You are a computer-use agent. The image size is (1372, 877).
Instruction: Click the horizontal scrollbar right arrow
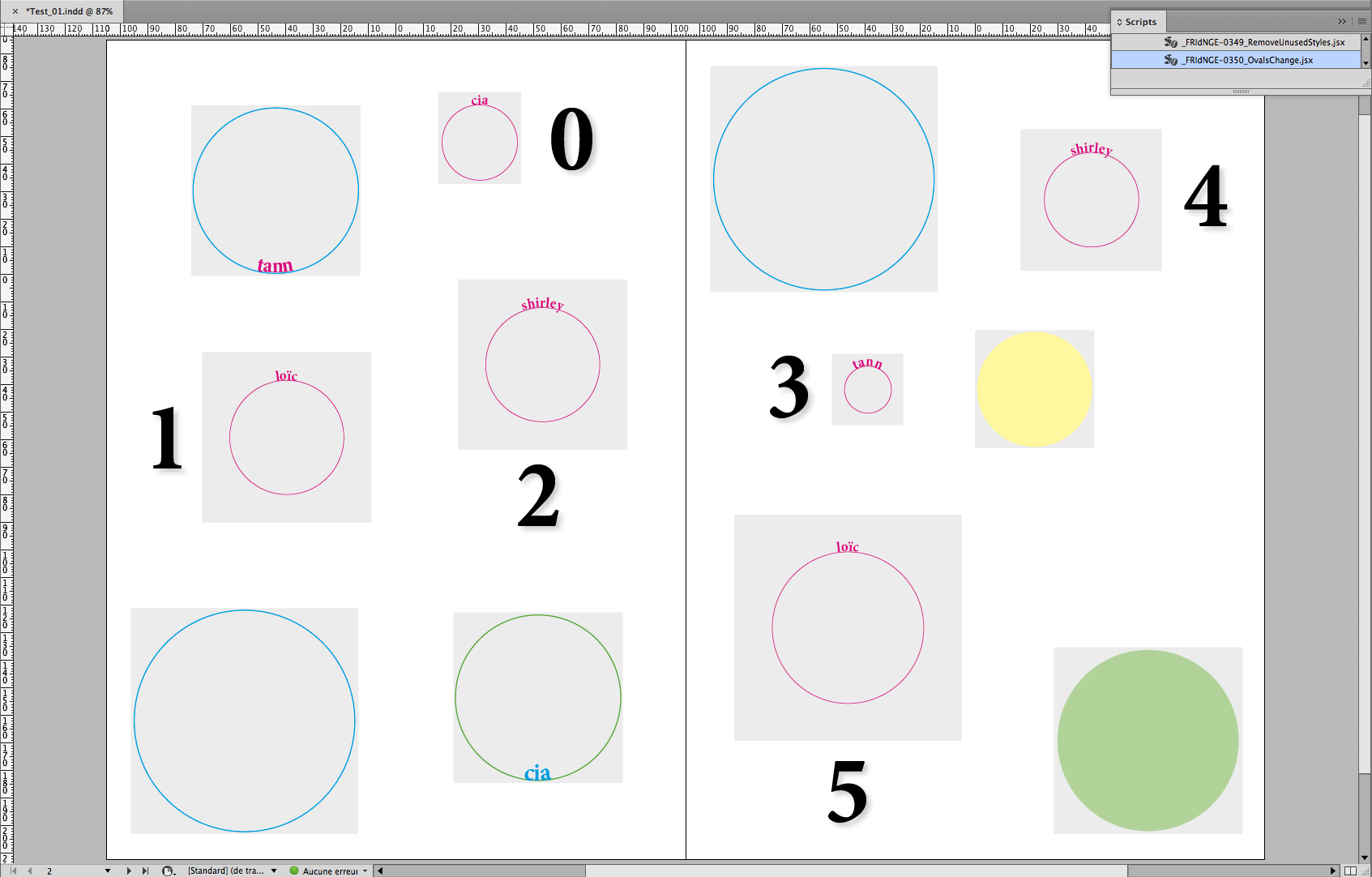pyautogui.click(x=1333, y=871)
